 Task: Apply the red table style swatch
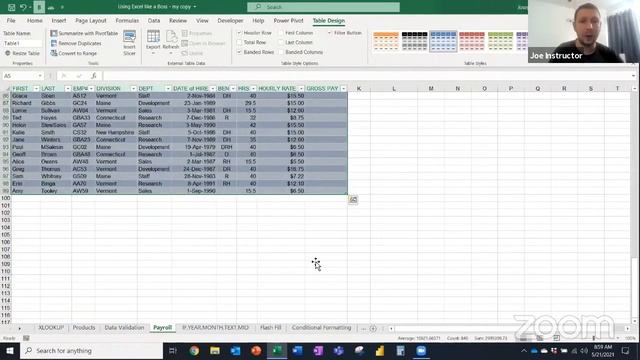click(471, 41)
